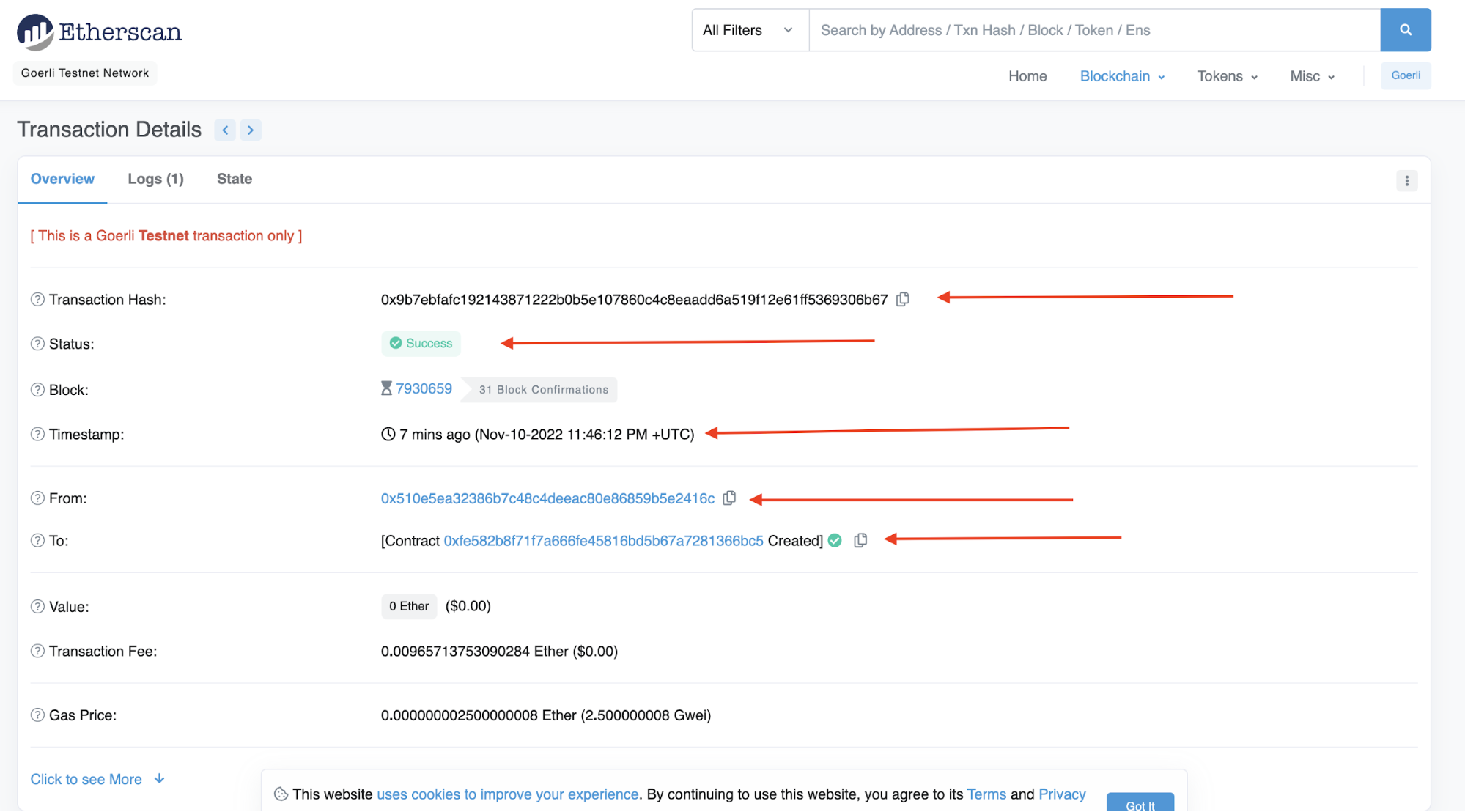Copy the created contract address
The width and height of the screenshot is (1465, 812).
[860, 540]
